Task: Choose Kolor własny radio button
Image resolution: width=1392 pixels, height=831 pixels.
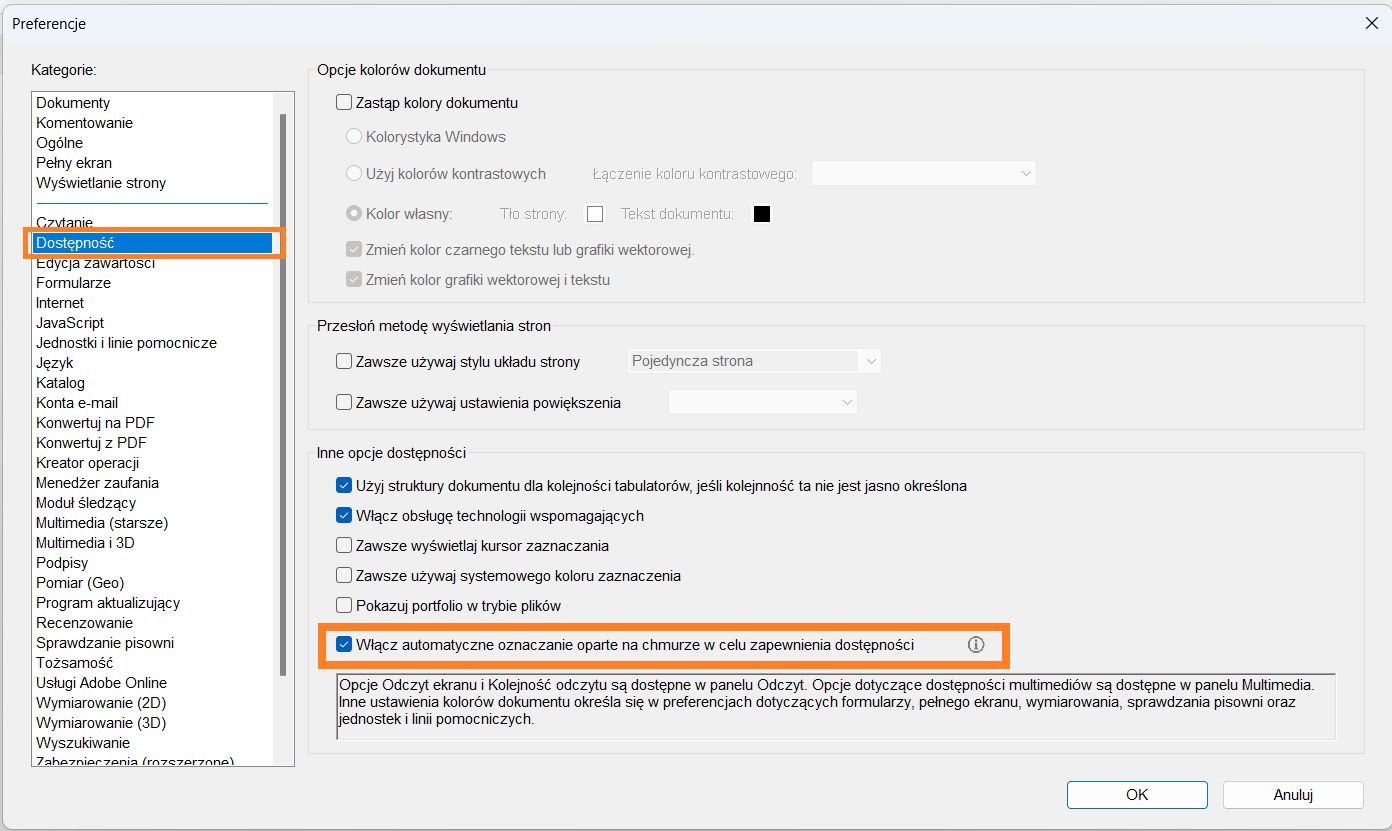Action: pyautogui.click(x=353, y=214)
